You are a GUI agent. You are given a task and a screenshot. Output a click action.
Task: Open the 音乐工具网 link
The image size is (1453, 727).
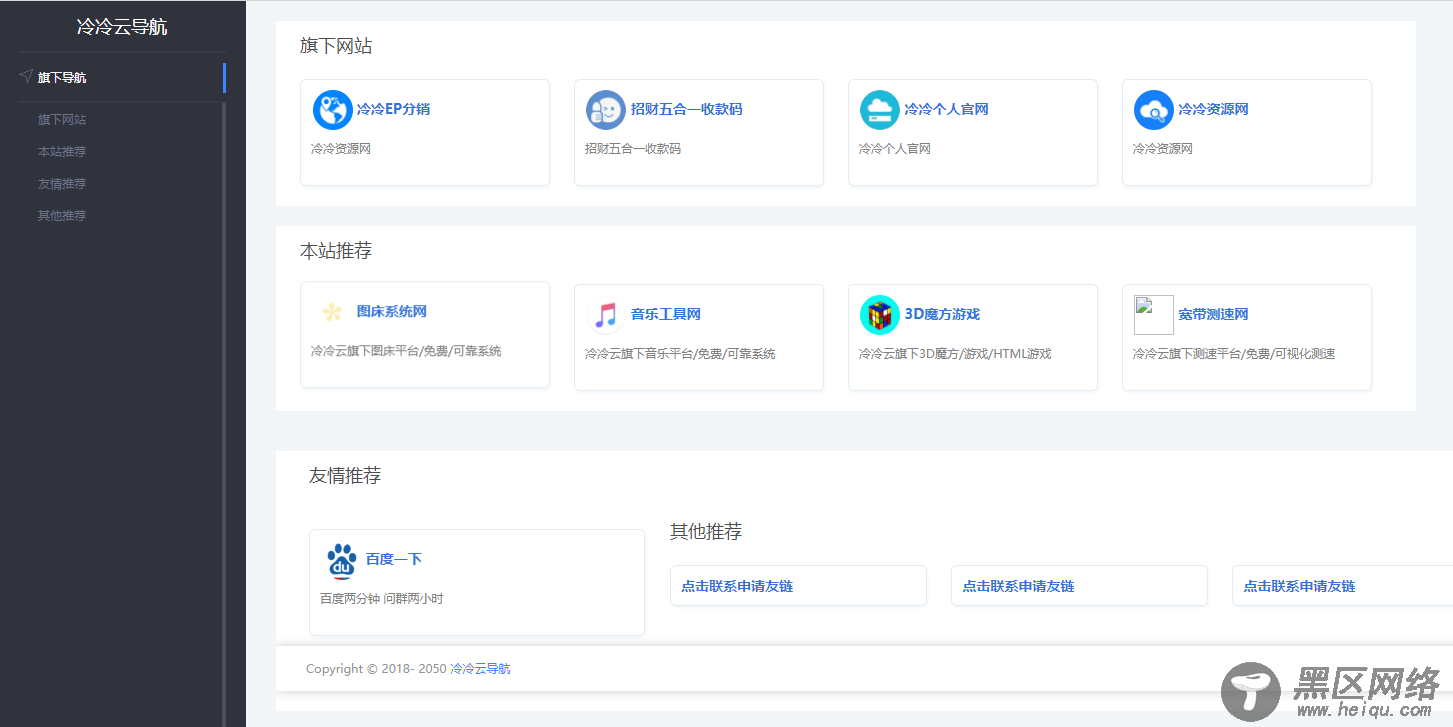tap(666, 314)
